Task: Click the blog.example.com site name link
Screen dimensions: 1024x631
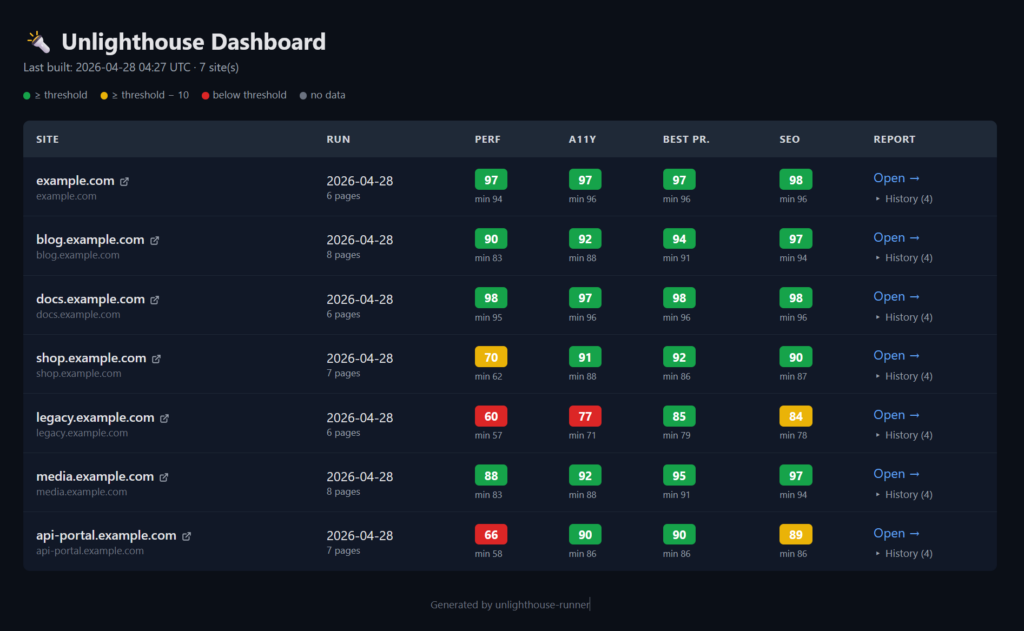Action: tap(90, 240)
